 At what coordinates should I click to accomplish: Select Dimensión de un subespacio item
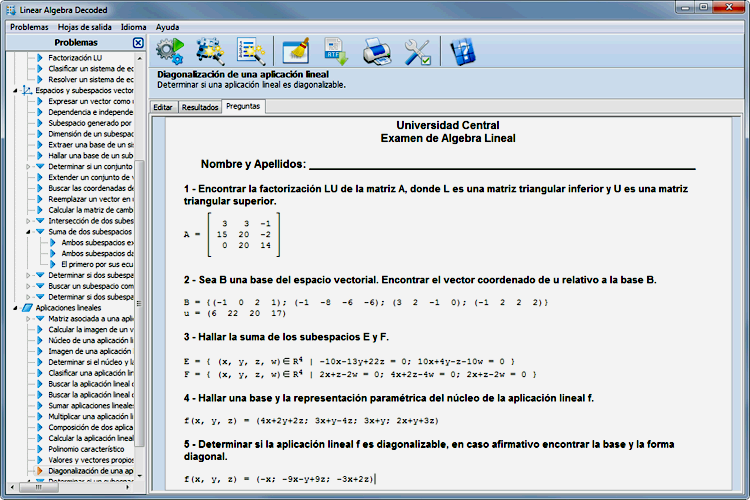pos(91,134)
